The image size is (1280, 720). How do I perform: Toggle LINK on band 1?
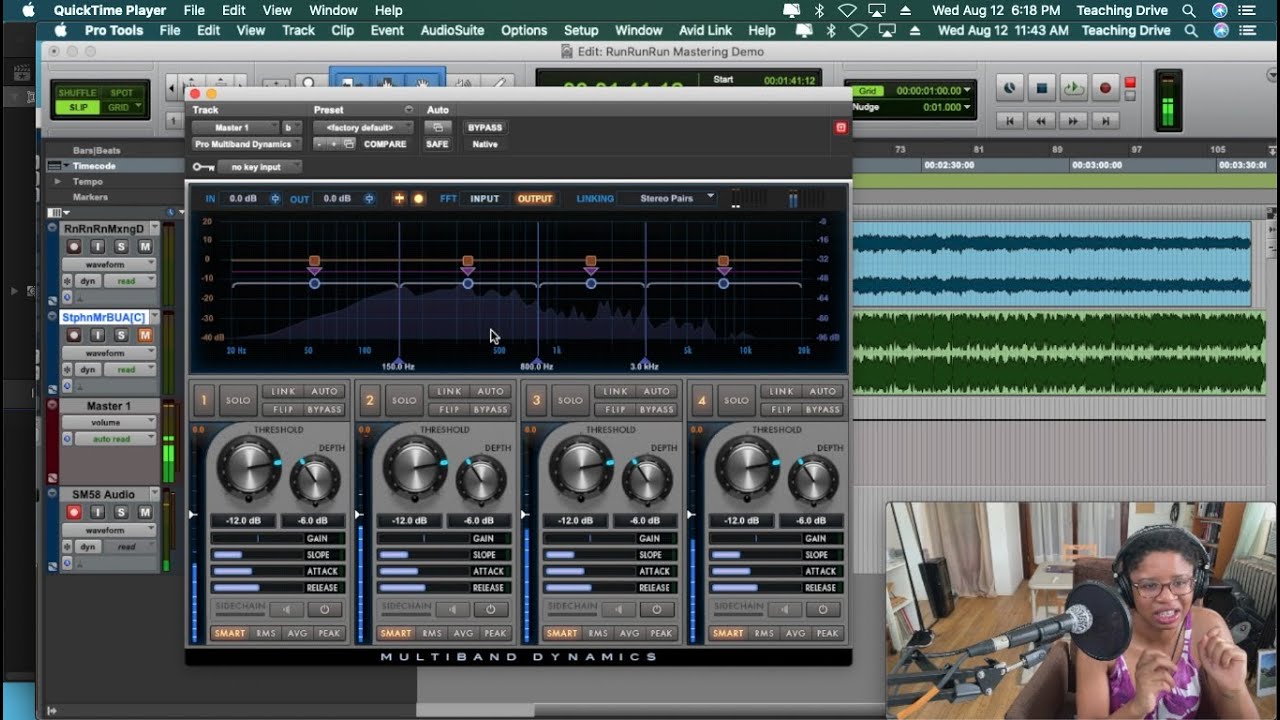pos(283,391)
